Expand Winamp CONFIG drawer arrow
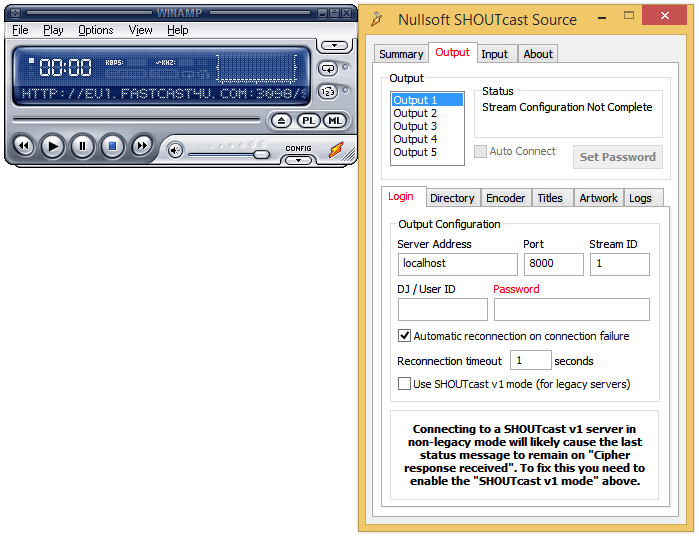 click(x=298, y=160)
